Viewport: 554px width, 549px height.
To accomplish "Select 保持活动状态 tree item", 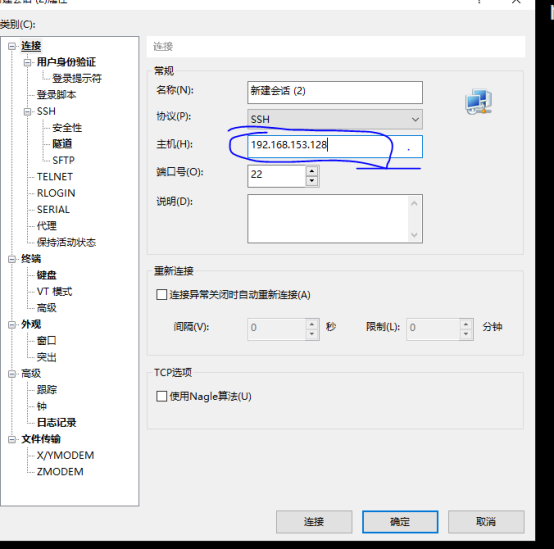I will [x=66, y=242].
